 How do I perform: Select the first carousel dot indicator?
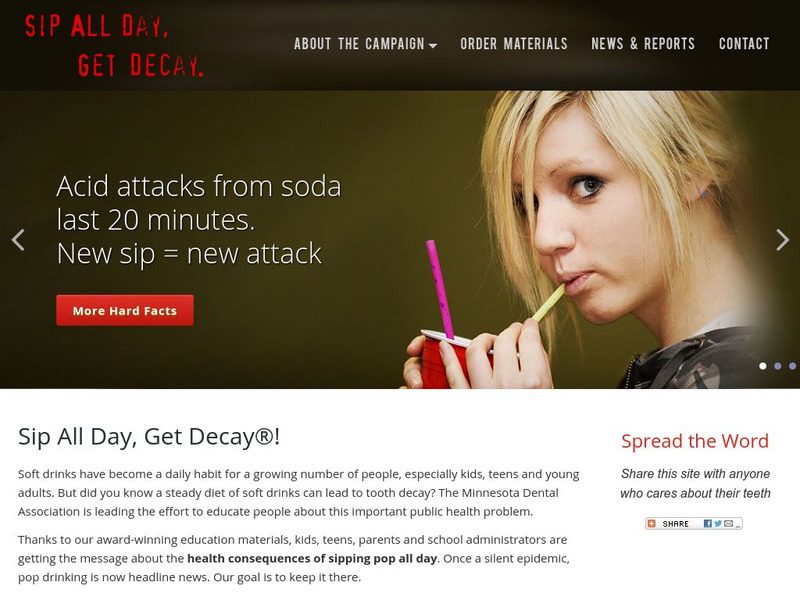(763, 366)
